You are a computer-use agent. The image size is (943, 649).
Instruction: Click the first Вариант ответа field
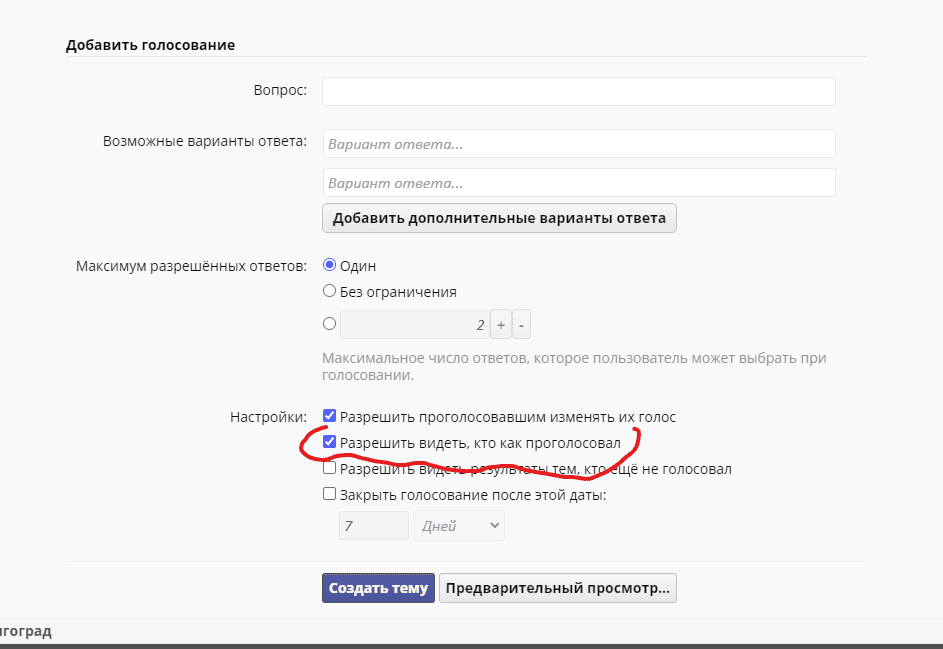point(578,144)
